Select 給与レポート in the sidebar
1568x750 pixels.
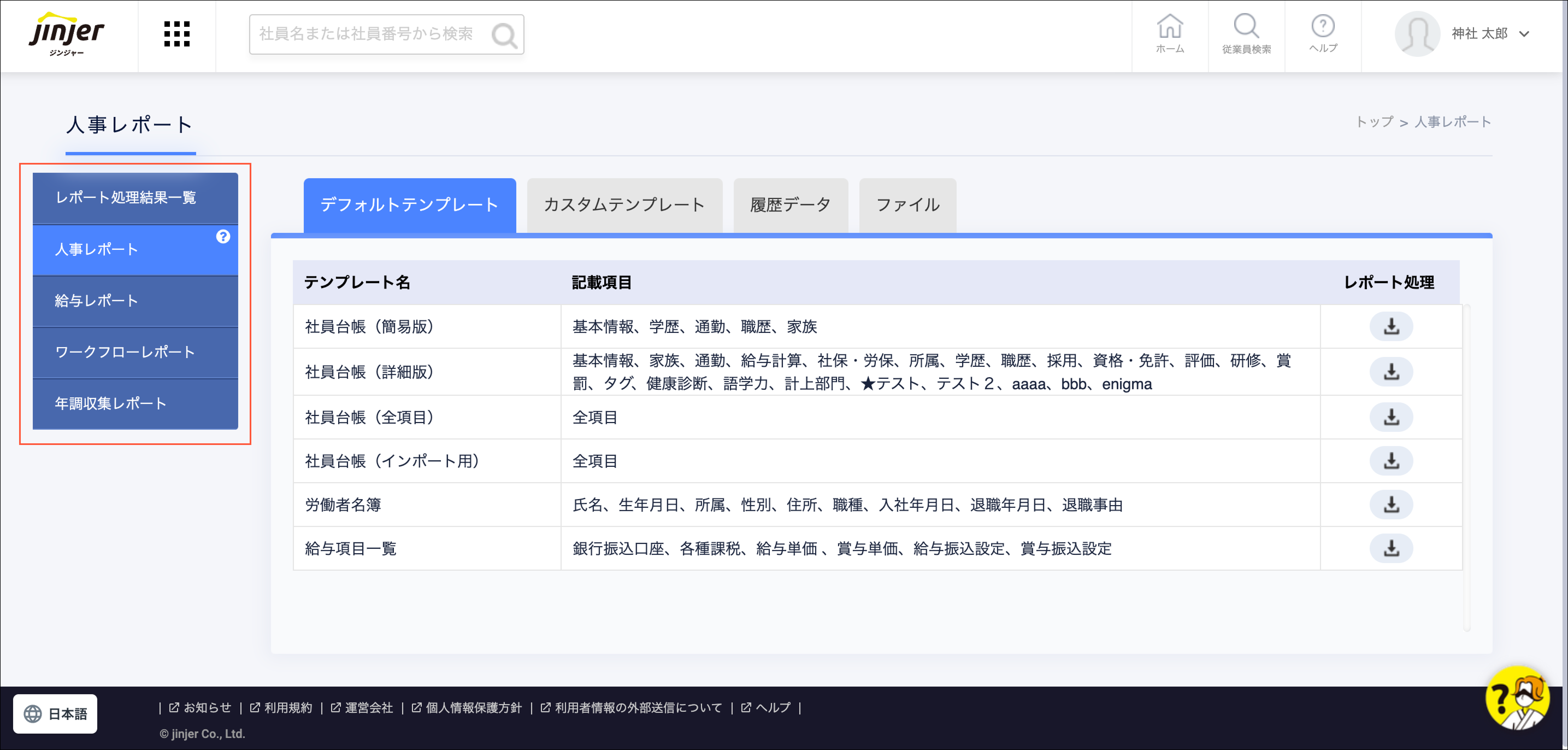[x=135, y=301]
